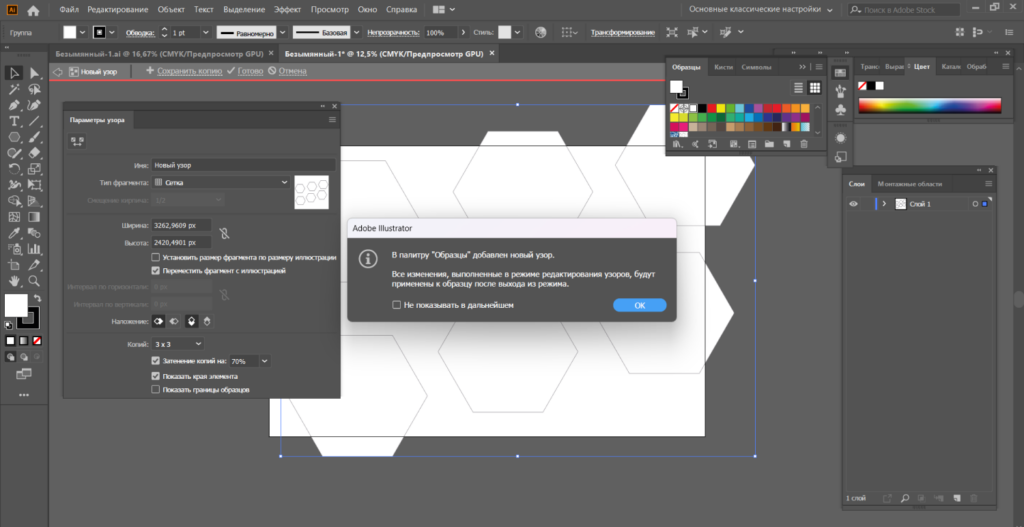Click the Pattern Tile Tool icon

click(x=77, y=140)
